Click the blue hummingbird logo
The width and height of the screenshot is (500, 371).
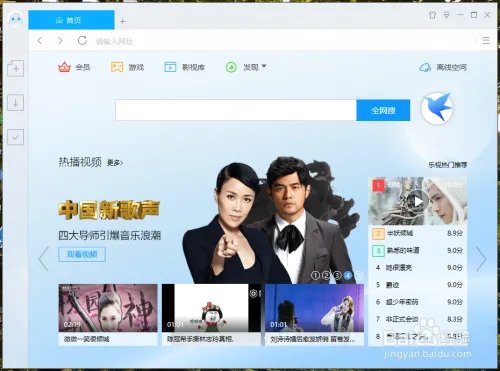pyautogui.click(x=437, y=108)
